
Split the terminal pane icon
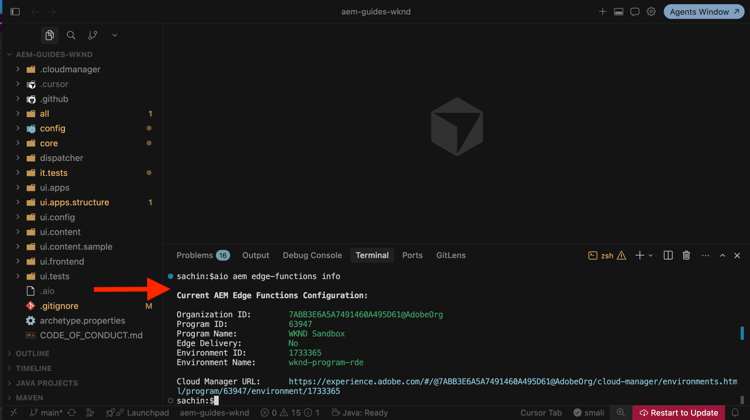click(x=668, y=256)
